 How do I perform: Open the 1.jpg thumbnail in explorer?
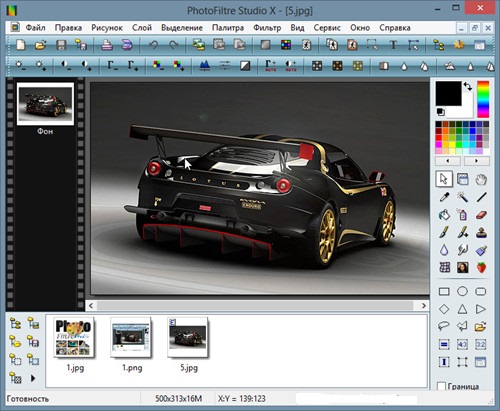click(x=74, y=338)
